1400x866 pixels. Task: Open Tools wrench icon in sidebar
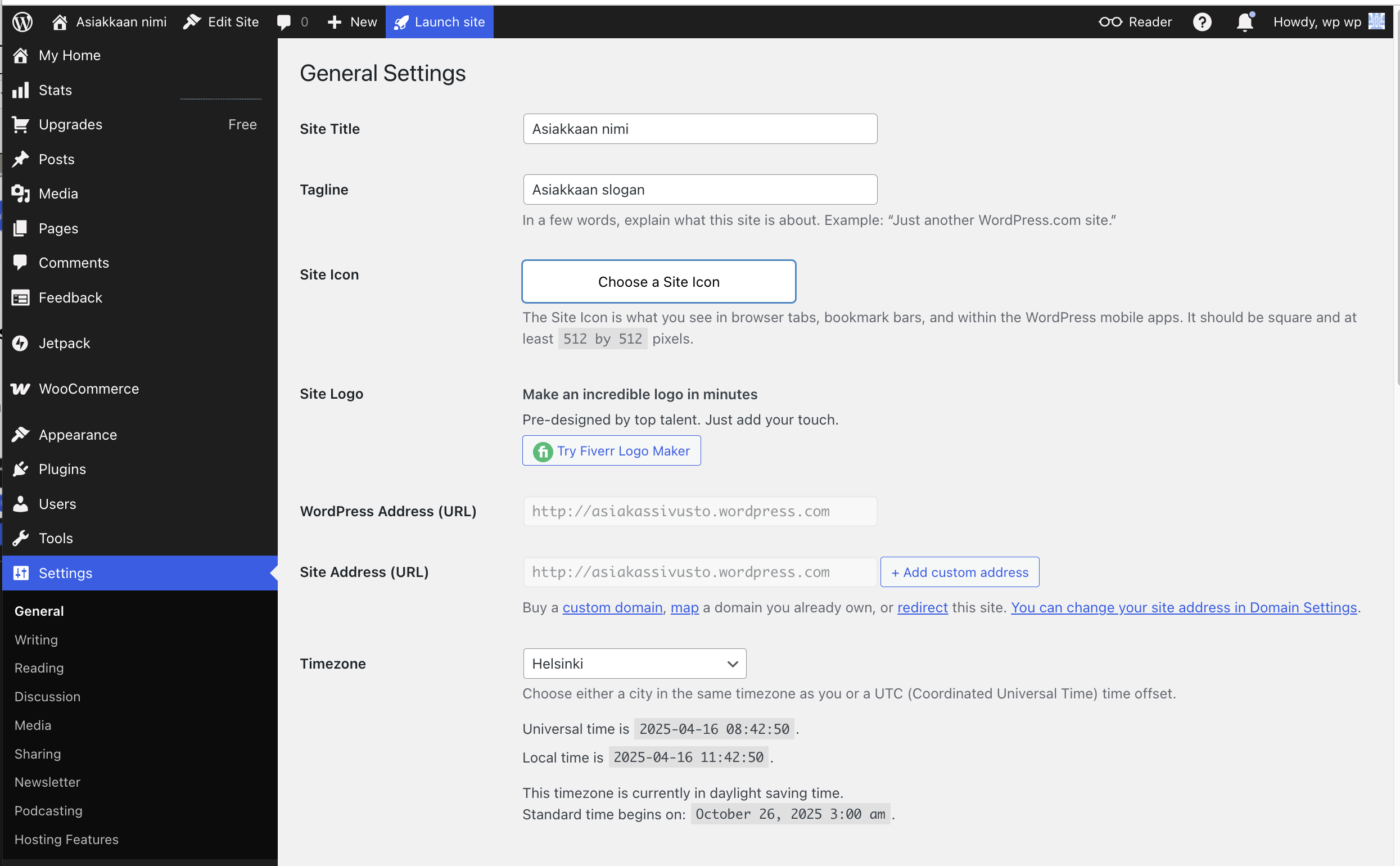[21, 538]
